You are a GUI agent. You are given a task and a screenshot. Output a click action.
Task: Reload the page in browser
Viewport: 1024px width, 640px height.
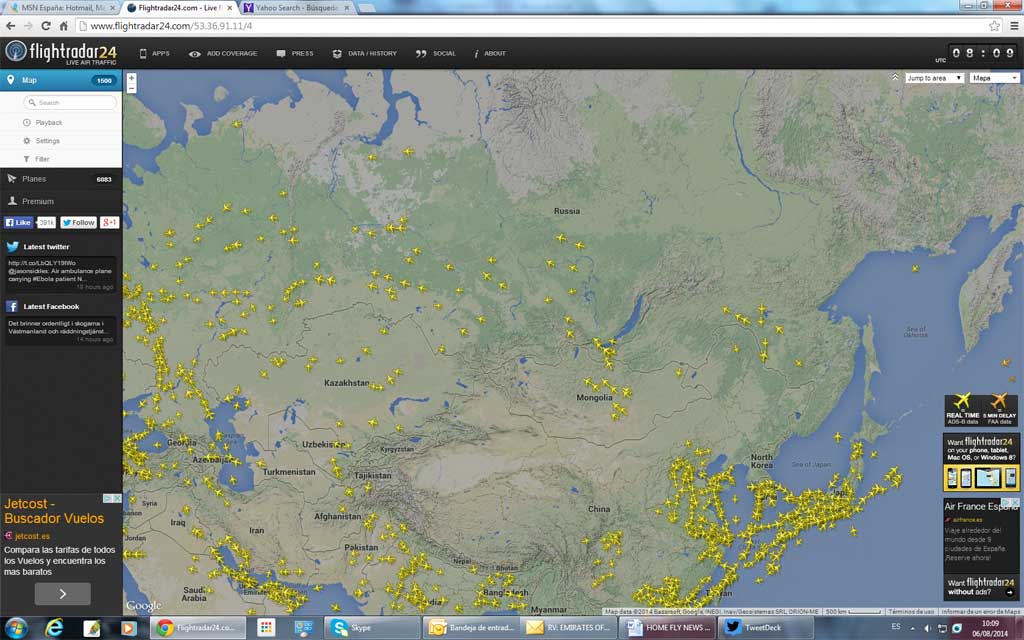tap(45, 26)
